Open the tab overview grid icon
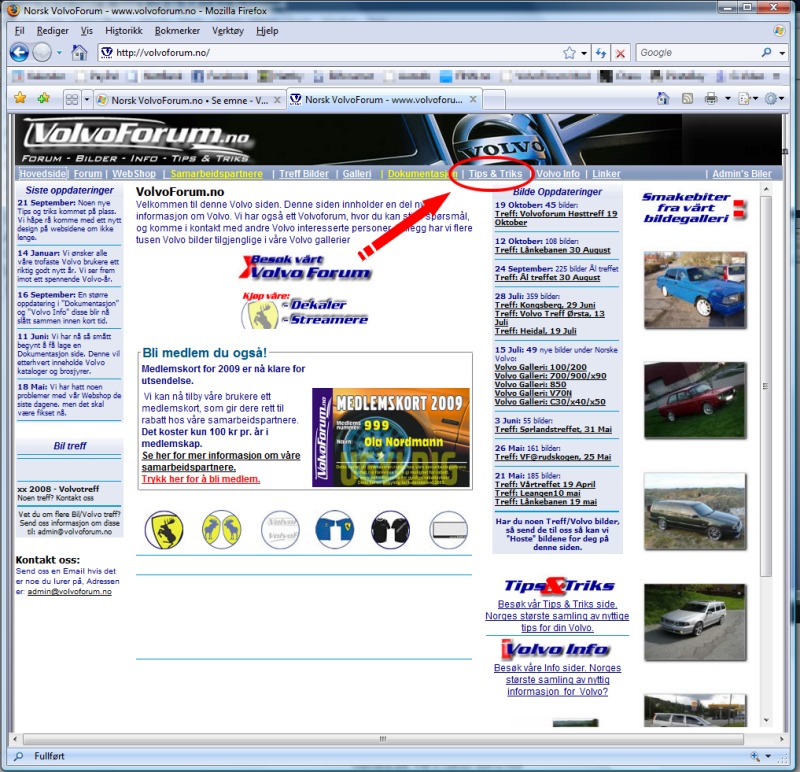800x772 pixels. tap(72, 99)
